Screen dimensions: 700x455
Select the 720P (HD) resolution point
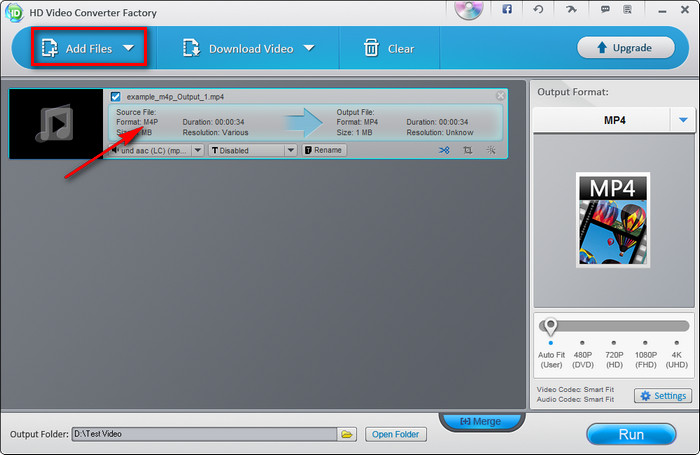coord(615,343)
